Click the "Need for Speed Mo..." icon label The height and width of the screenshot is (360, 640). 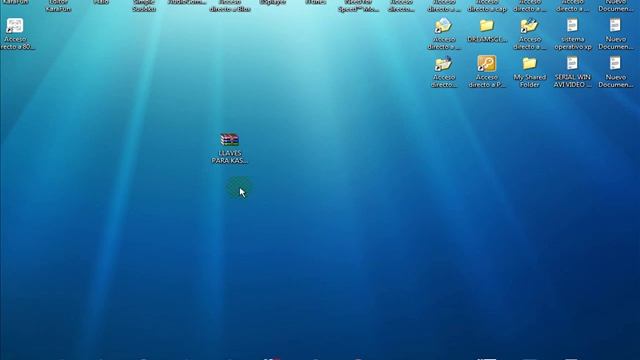pos(358,5)
